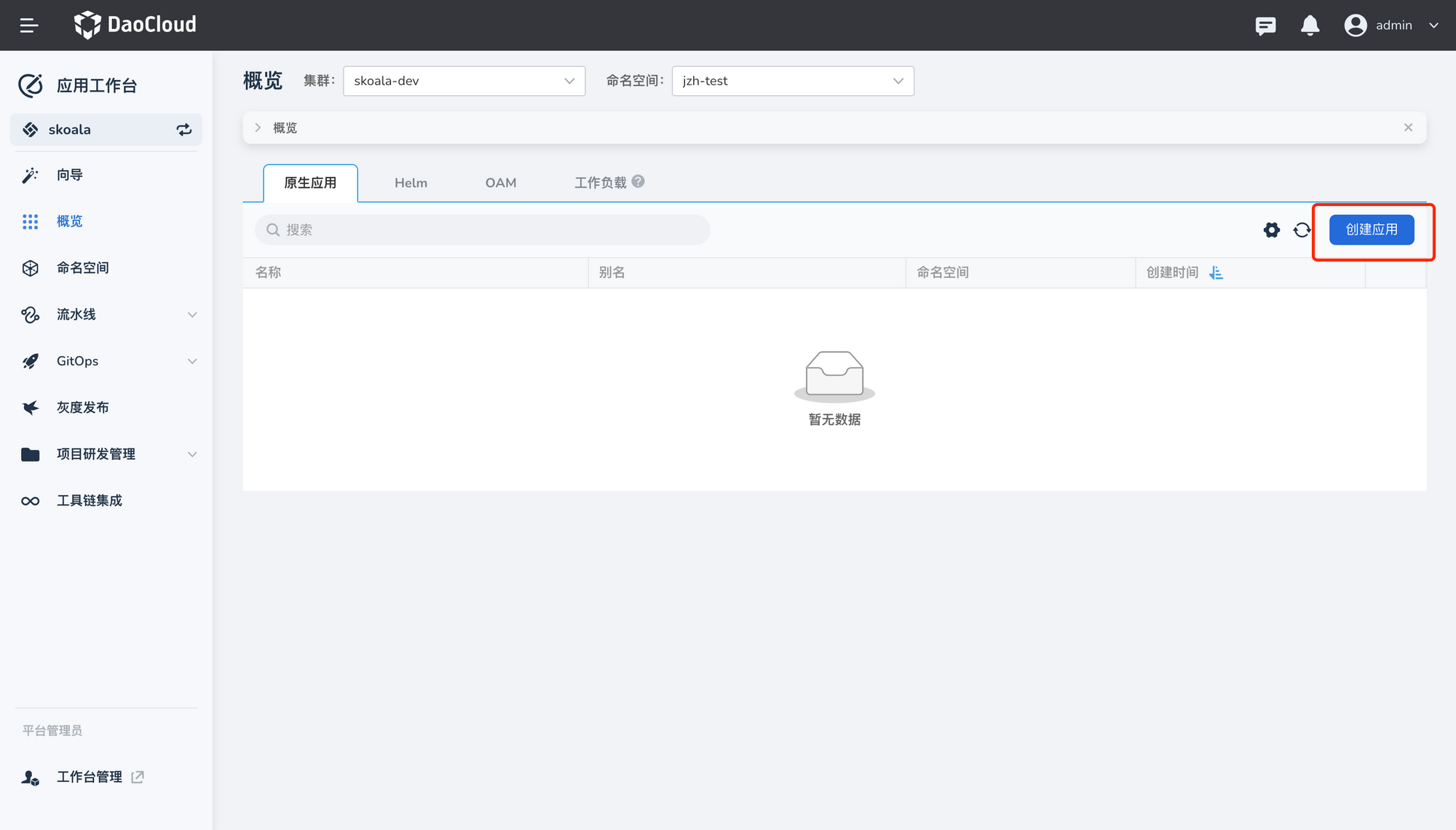
Task: Click the 概览 grid dots icon
Action: pos(30,221)
